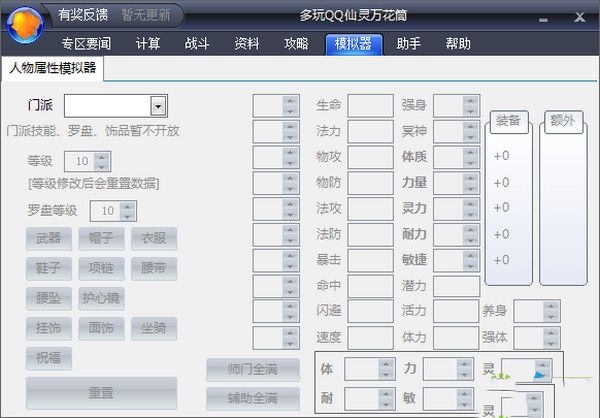Viewport: 600px width, 418px height.
Task: Click the 暴击 value field
Action: 370,260
